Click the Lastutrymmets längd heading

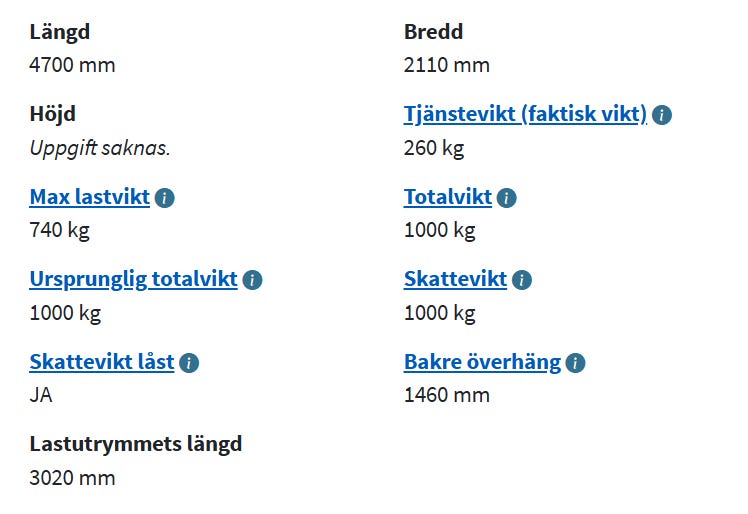[136, 444]
